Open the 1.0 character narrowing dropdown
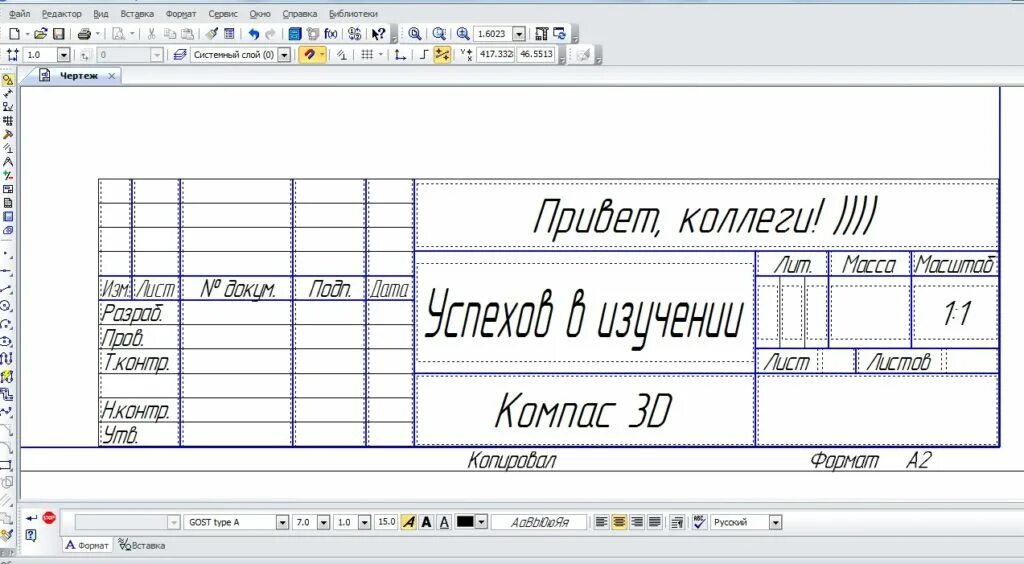 click(x=365, y=522)
